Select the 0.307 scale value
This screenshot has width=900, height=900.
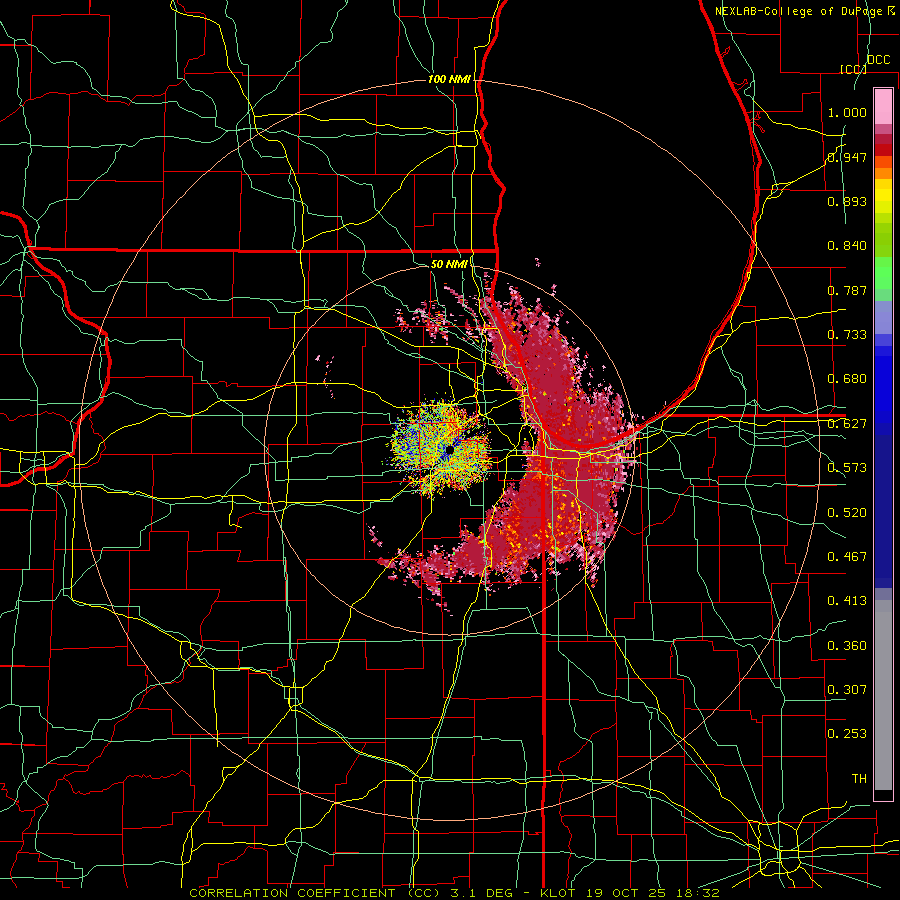click(x=847, y=690)
